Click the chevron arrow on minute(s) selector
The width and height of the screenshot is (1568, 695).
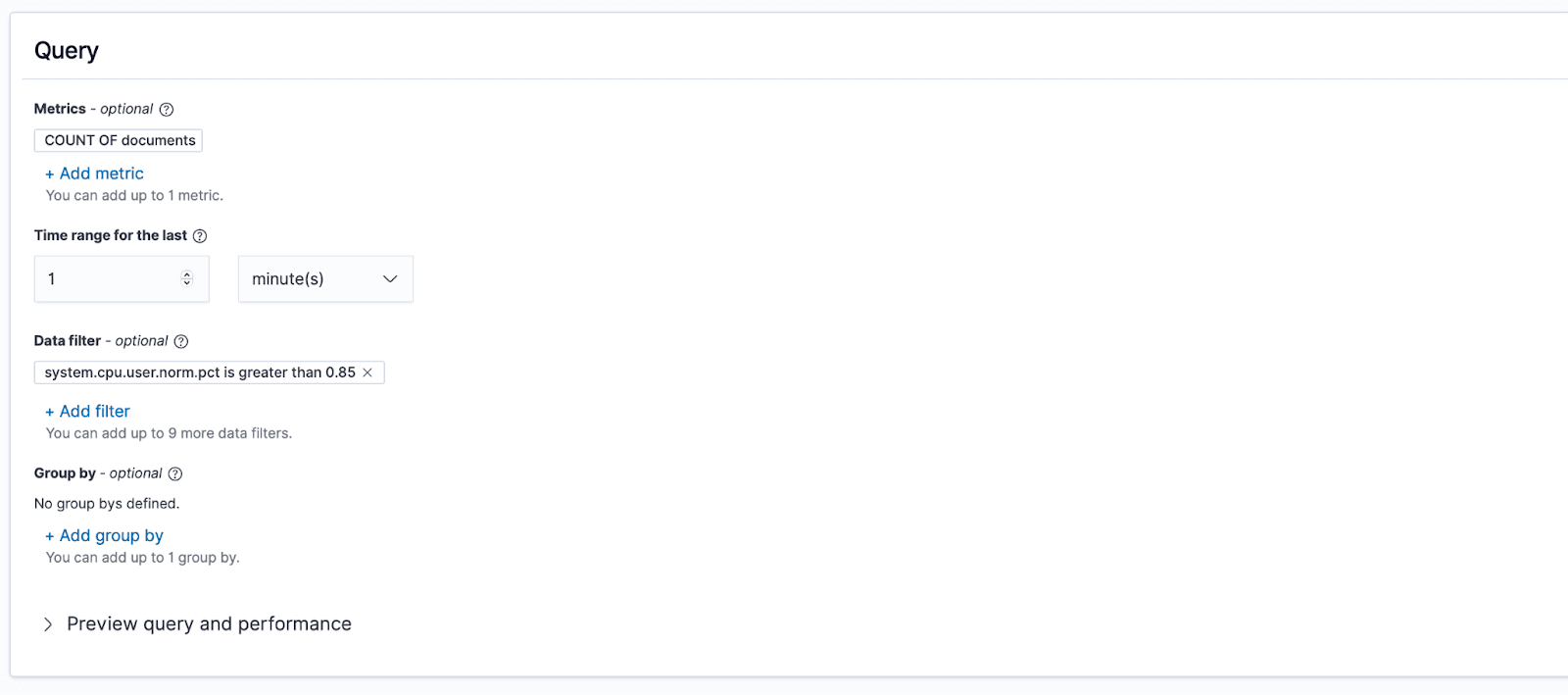(x=390, y=279)
